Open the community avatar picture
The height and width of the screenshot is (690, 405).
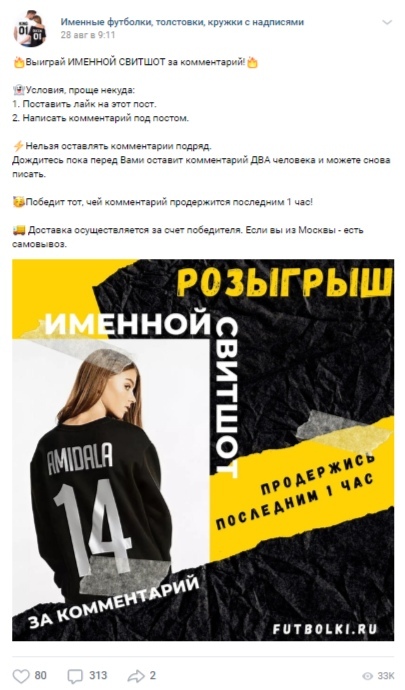30,29
